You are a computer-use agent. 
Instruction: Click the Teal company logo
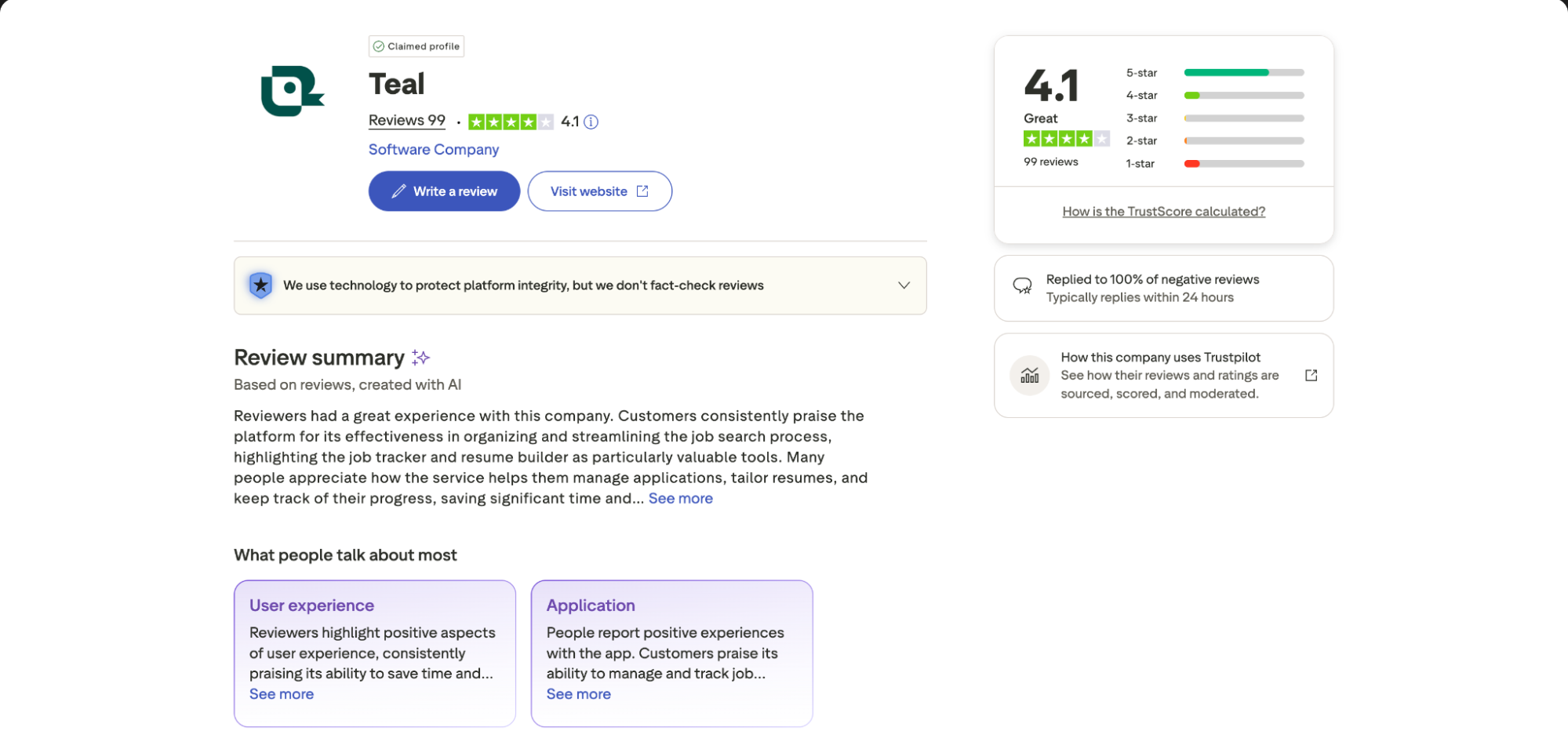[292, 91]
